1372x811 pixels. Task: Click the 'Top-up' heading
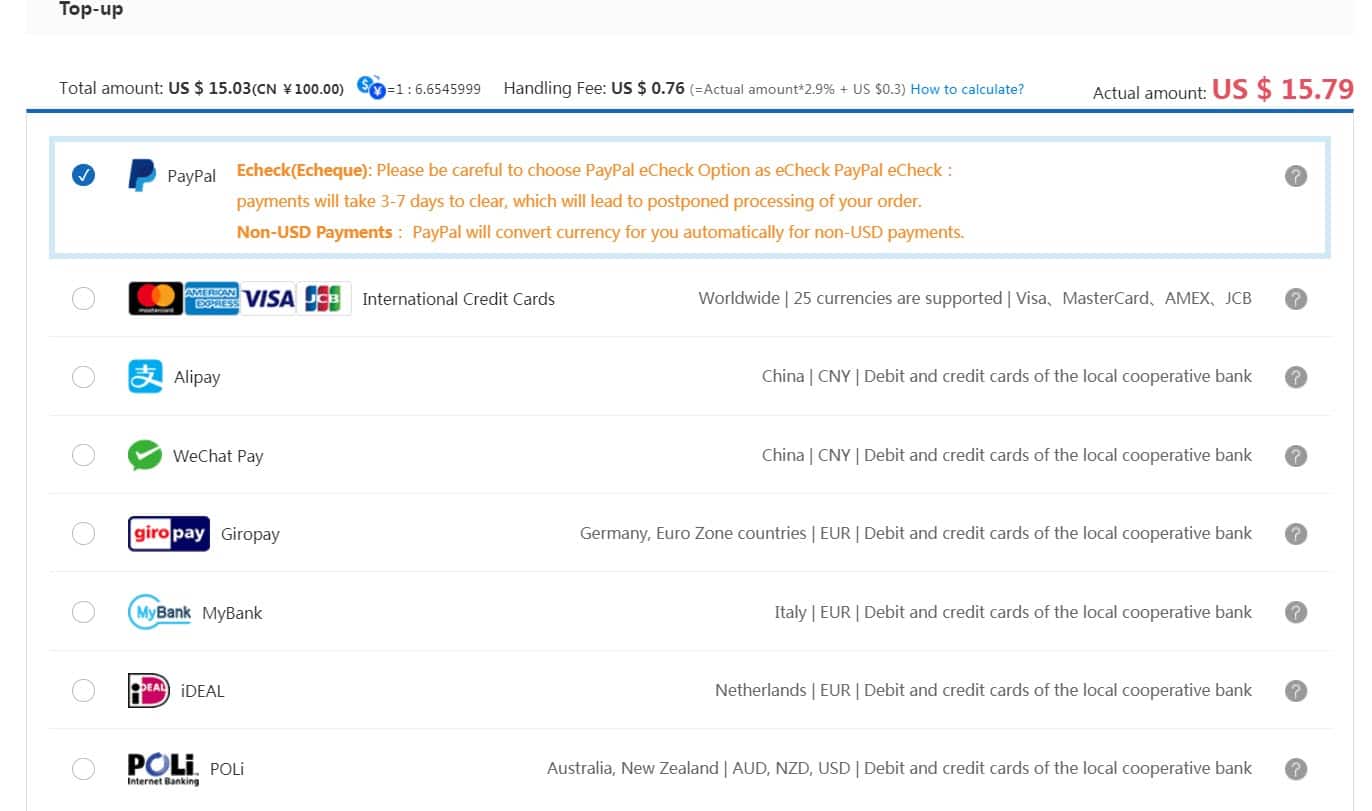[91, 10]
